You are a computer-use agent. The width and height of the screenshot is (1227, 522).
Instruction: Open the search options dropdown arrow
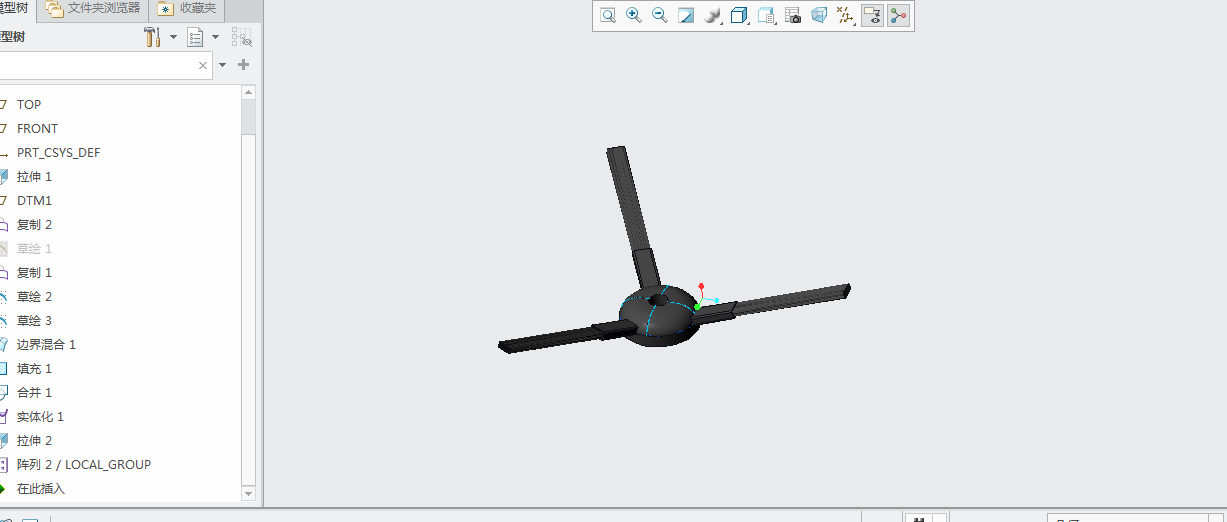point(222,65)
